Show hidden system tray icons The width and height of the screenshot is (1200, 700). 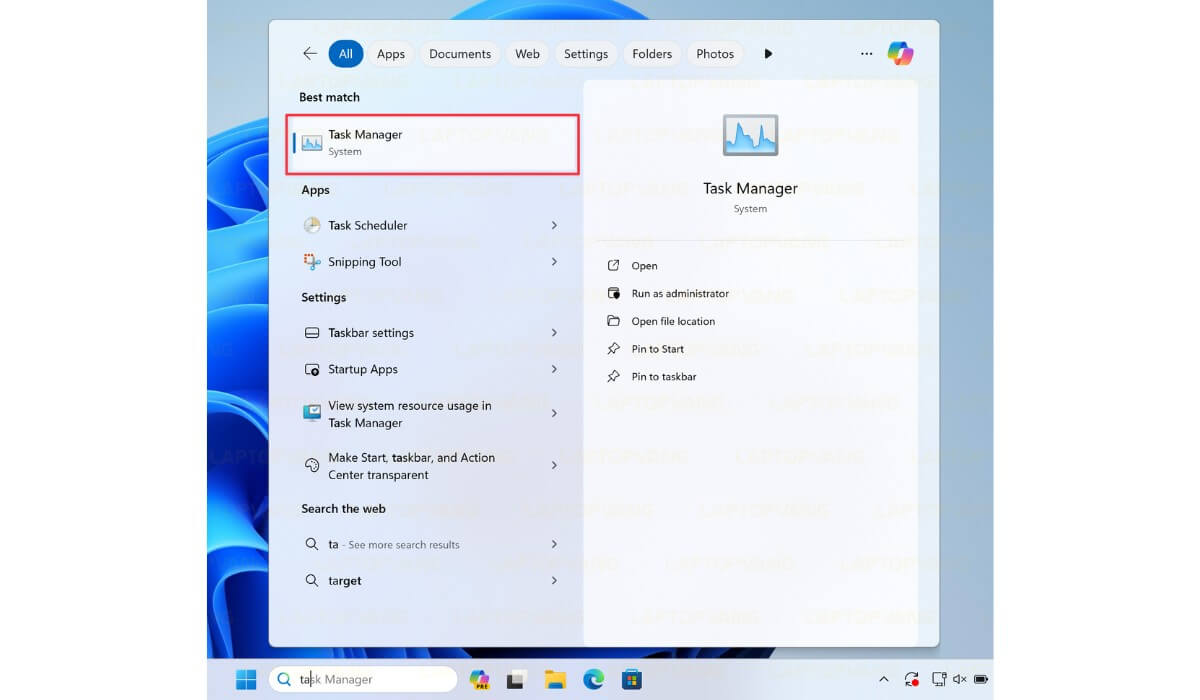[883, 680]
